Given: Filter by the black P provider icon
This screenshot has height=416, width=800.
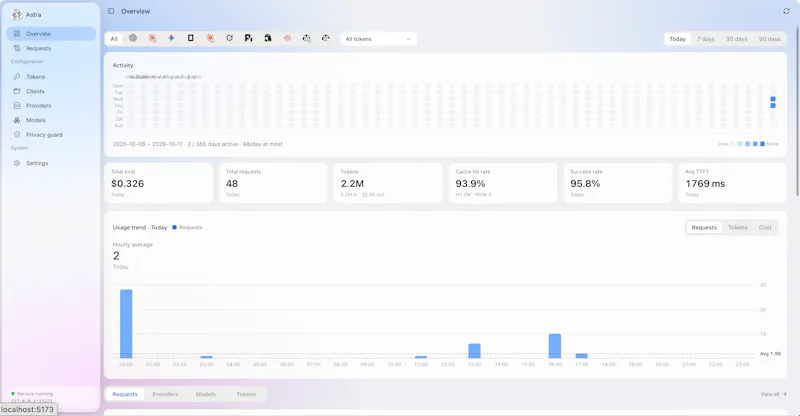Looking at the screenshot, I should tap(248, 38).
